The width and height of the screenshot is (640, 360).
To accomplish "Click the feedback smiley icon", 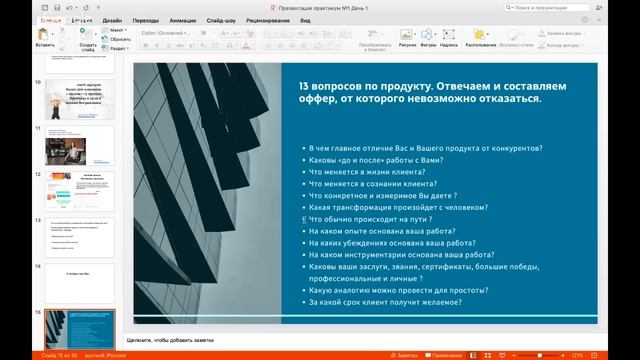I will click(585, 20).
